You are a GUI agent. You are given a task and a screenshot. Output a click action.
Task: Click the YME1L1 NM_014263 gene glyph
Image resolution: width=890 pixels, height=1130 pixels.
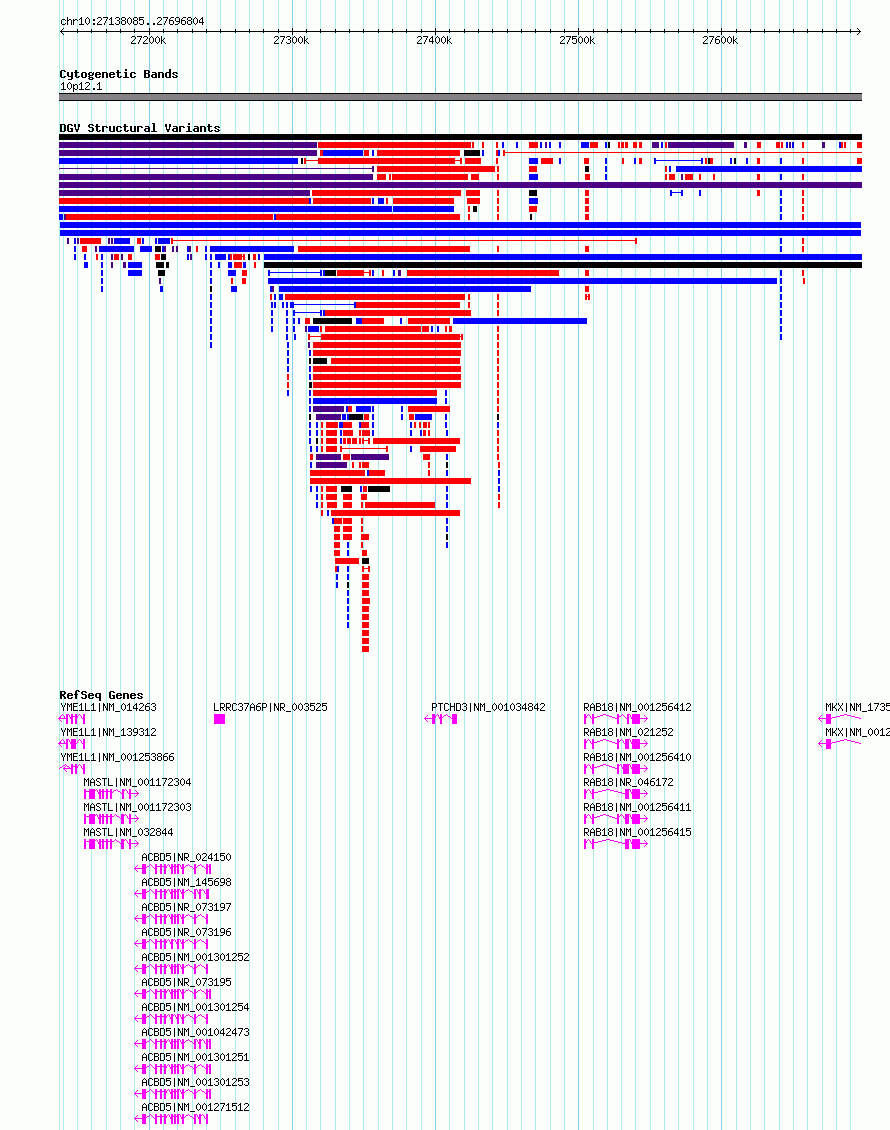pyautogui.click(x=72, y=719)
